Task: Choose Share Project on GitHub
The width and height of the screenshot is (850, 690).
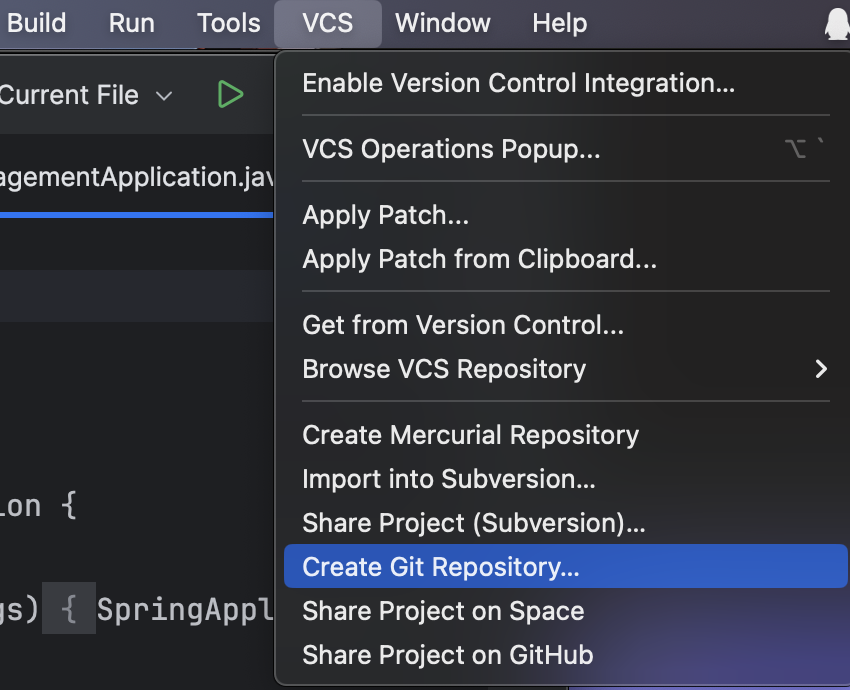Action: [x=447, y=655]
